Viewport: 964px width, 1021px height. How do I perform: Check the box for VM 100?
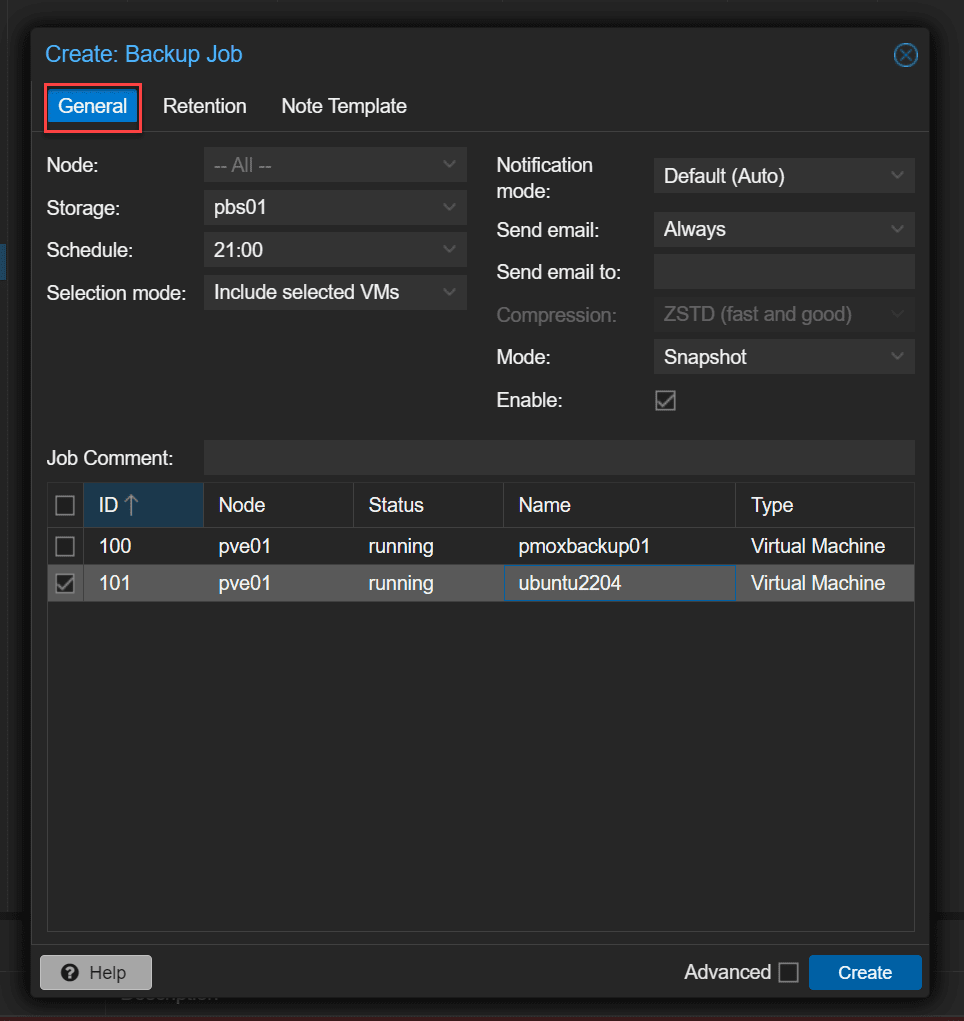pyautogui.click(x=65, y=546)
